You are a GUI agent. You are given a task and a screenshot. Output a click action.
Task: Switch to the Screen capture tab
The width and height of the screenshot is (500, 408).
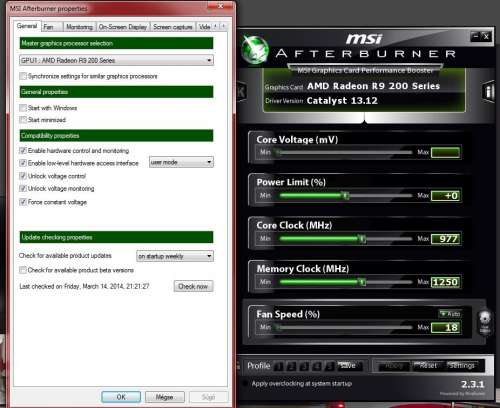tap(173, 27)
